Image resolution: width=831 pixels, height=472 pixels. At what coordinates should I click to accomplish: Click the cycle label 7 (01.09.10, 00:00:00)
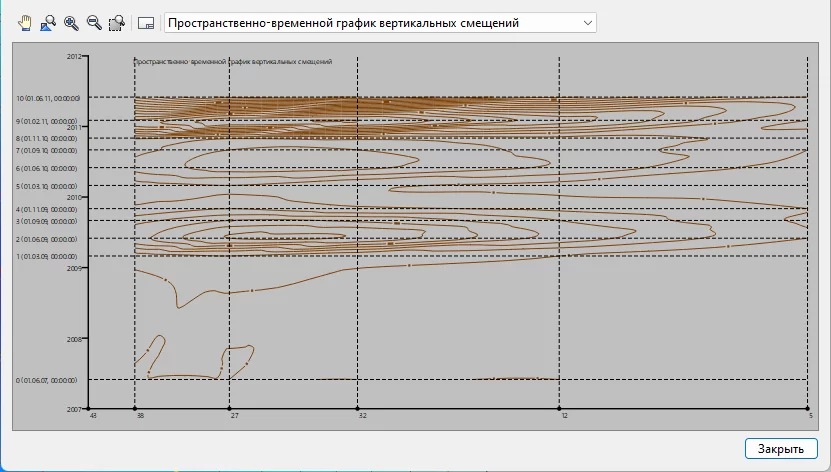(x=47, y=150)
